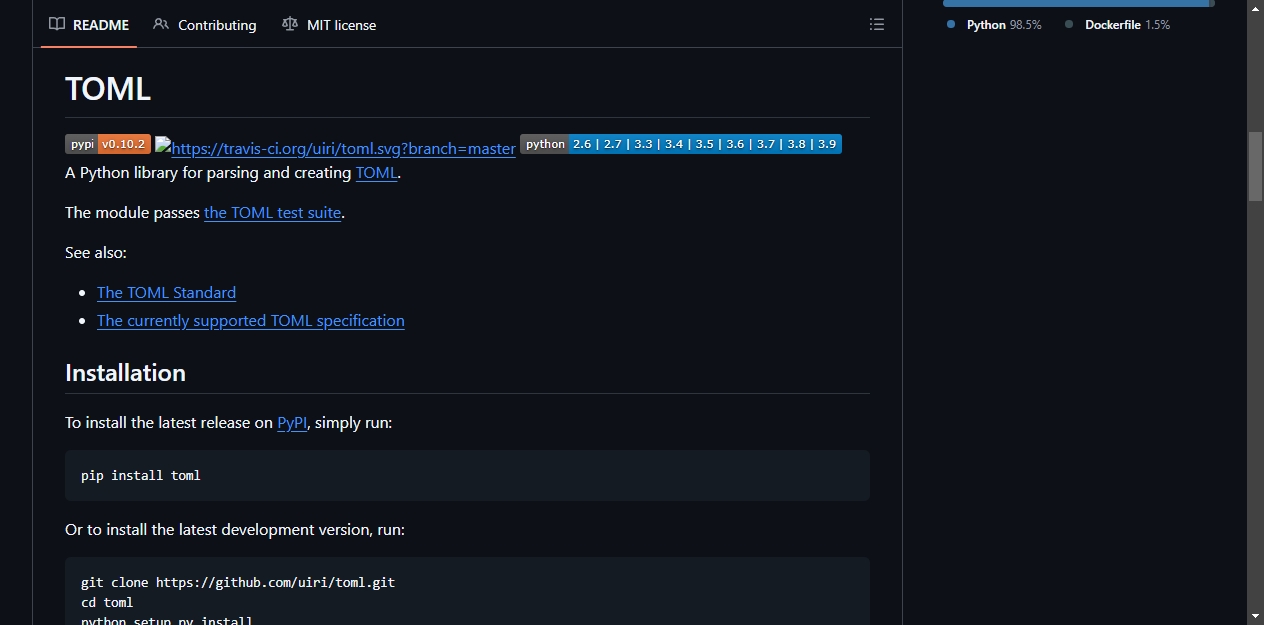Click the people icon beside Contributing
The height and width of the screenshot is (625, 1264).
pyautogui.click(x=161, y=25)
